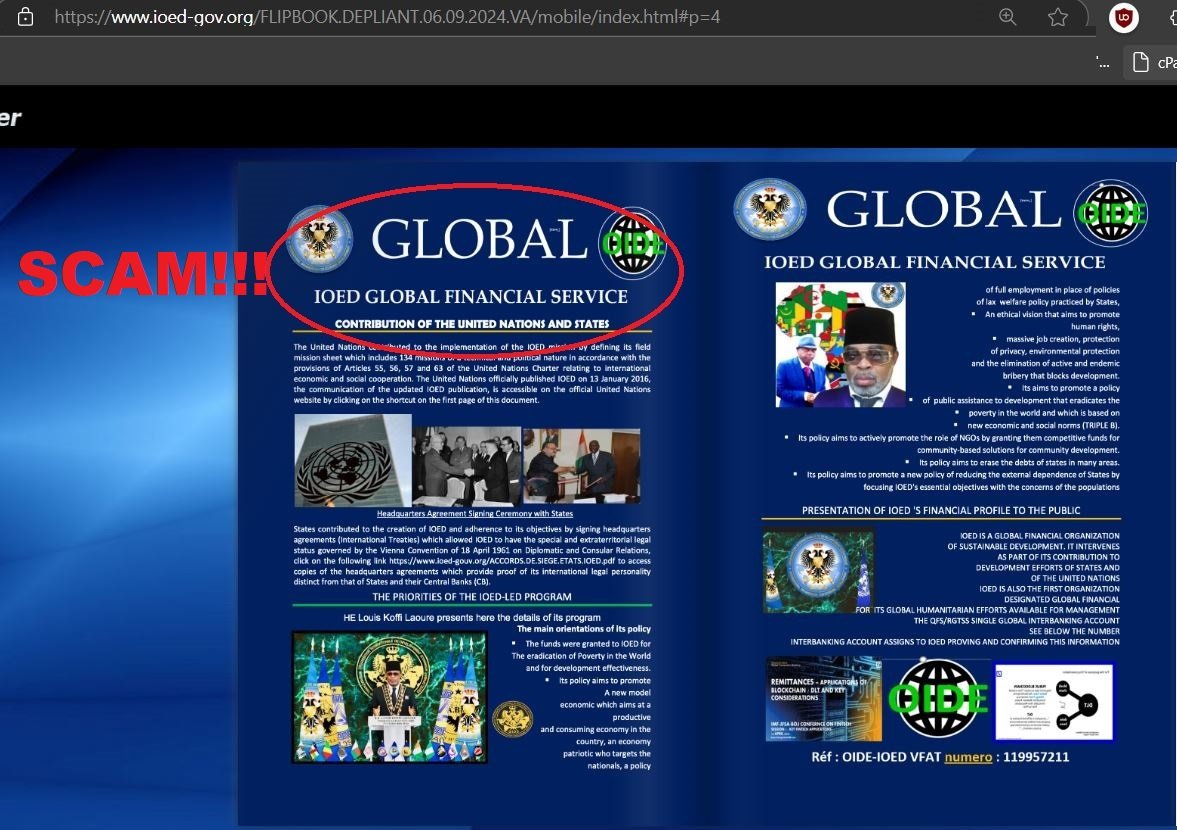Bookmark this page with the star icon

click(x=1058, y=17)
